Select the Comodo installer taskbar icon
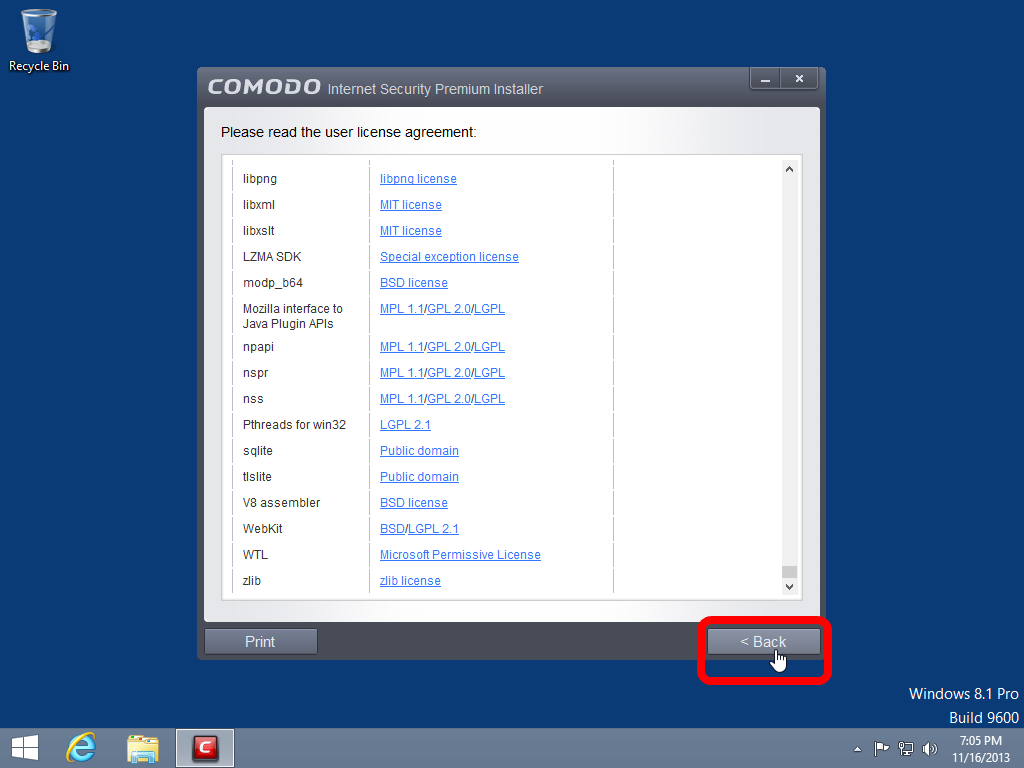1024x768 pixels. 204,748
